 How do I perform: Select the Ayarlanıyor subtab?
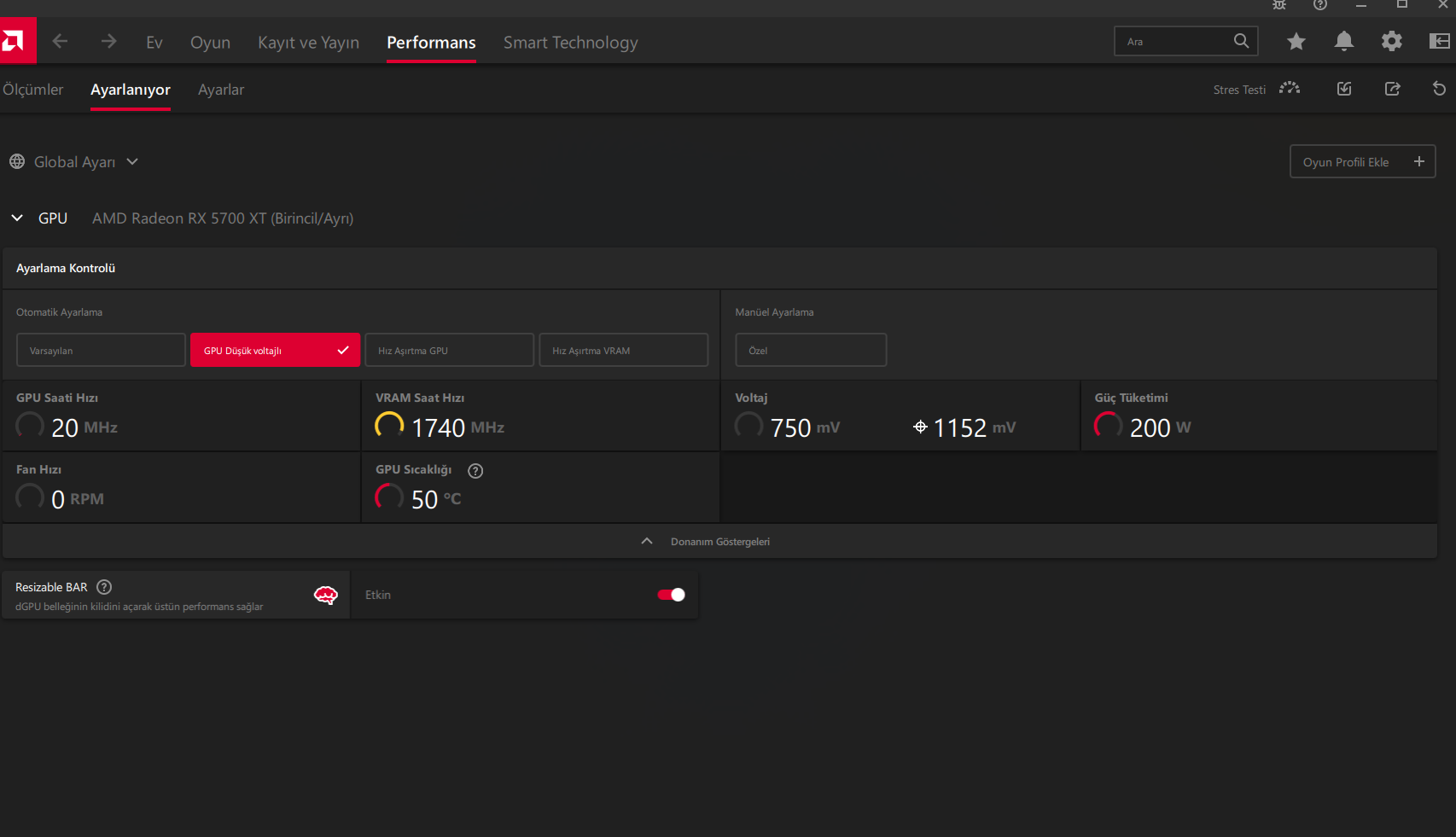[131, 90]
